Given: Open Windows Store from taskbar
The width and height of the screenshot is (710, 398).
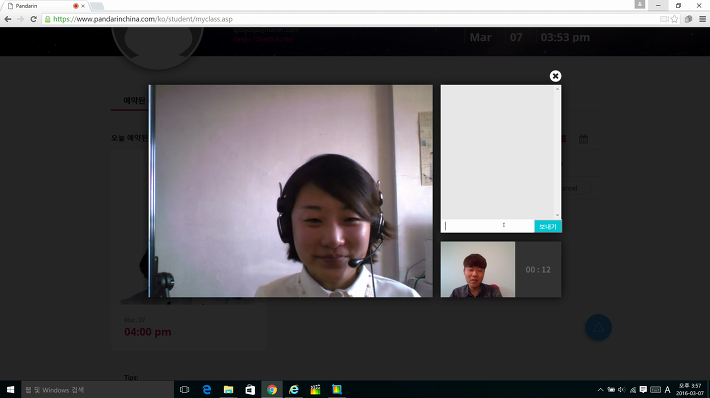Looking at the screenshot, I should point(250,389).
